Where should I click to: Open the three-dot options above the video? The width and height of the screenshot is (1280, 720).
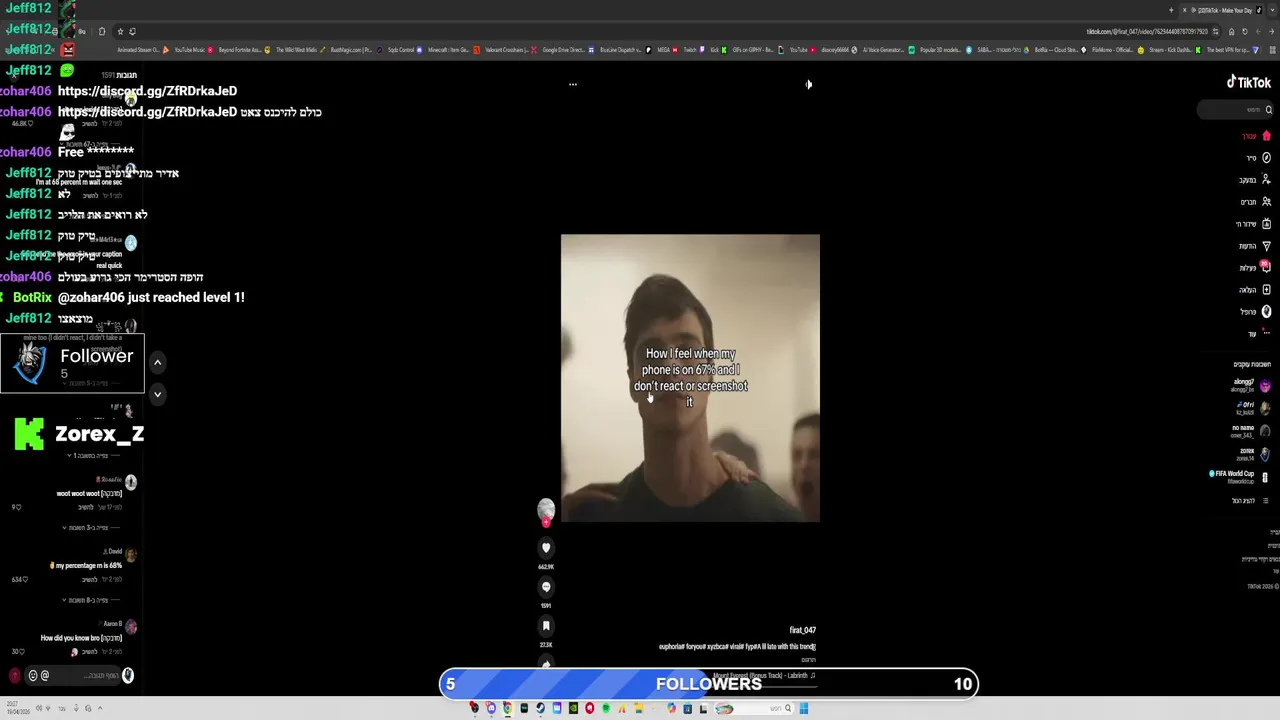(x=573, y=84)
